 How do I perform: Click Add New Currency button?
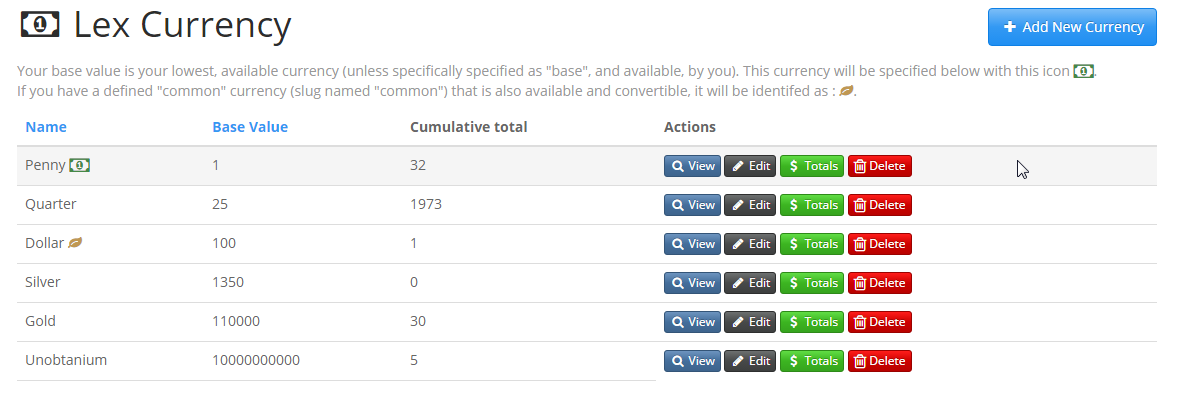[1072, 27]
